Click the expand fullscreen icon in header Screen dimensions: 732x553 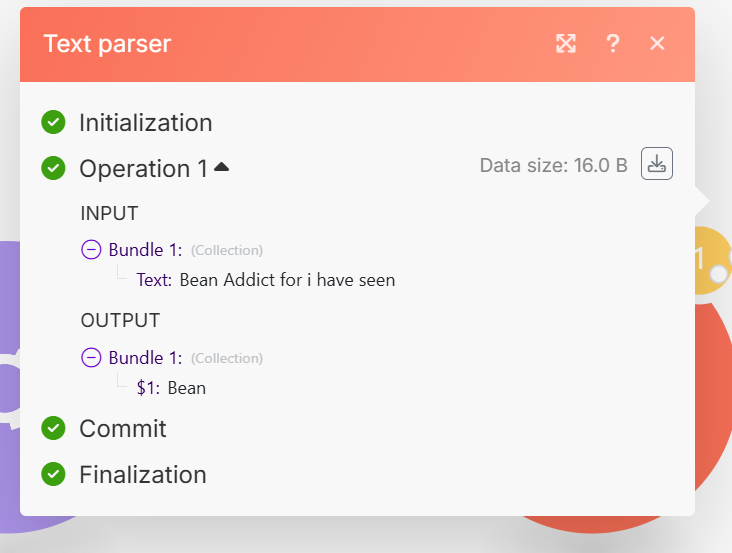[566, 43]
